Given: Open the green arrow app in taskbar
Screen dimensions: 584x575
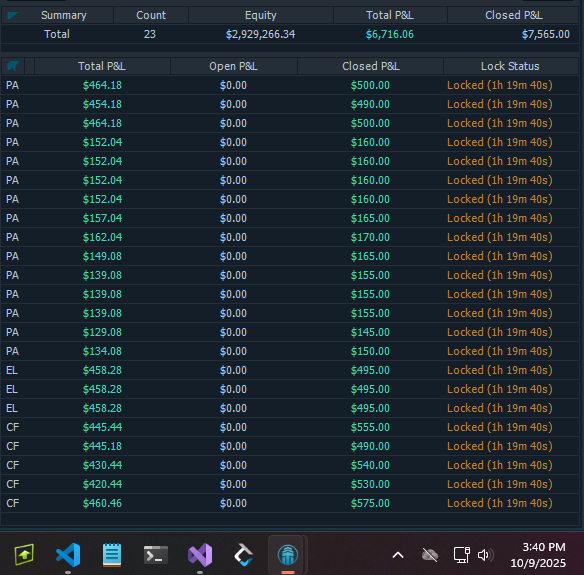Looking at the screenshot, I should 24,555.
